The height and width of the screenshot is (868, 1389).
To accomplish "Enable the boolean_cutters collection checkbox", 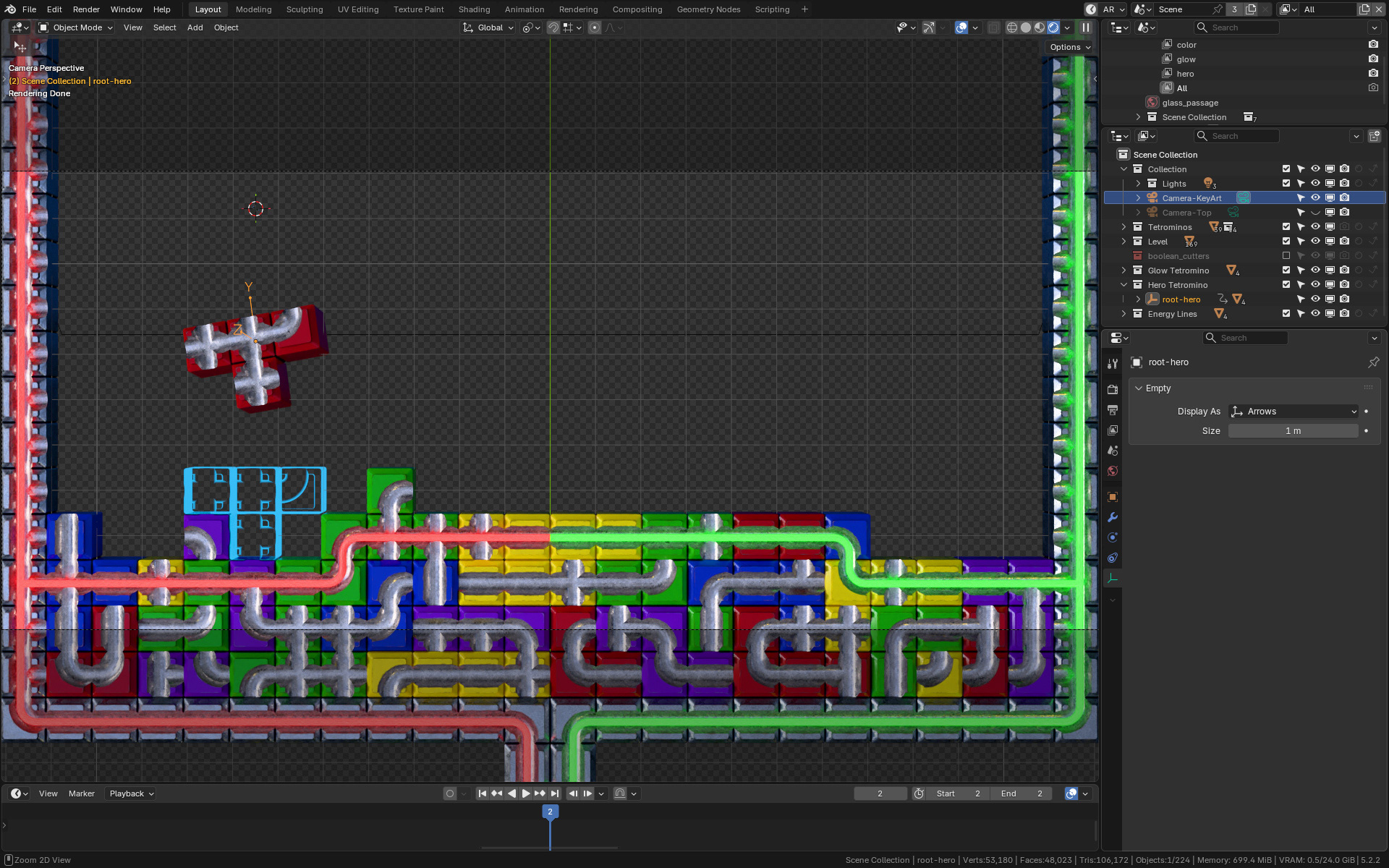I will (x=1286, y=256).
